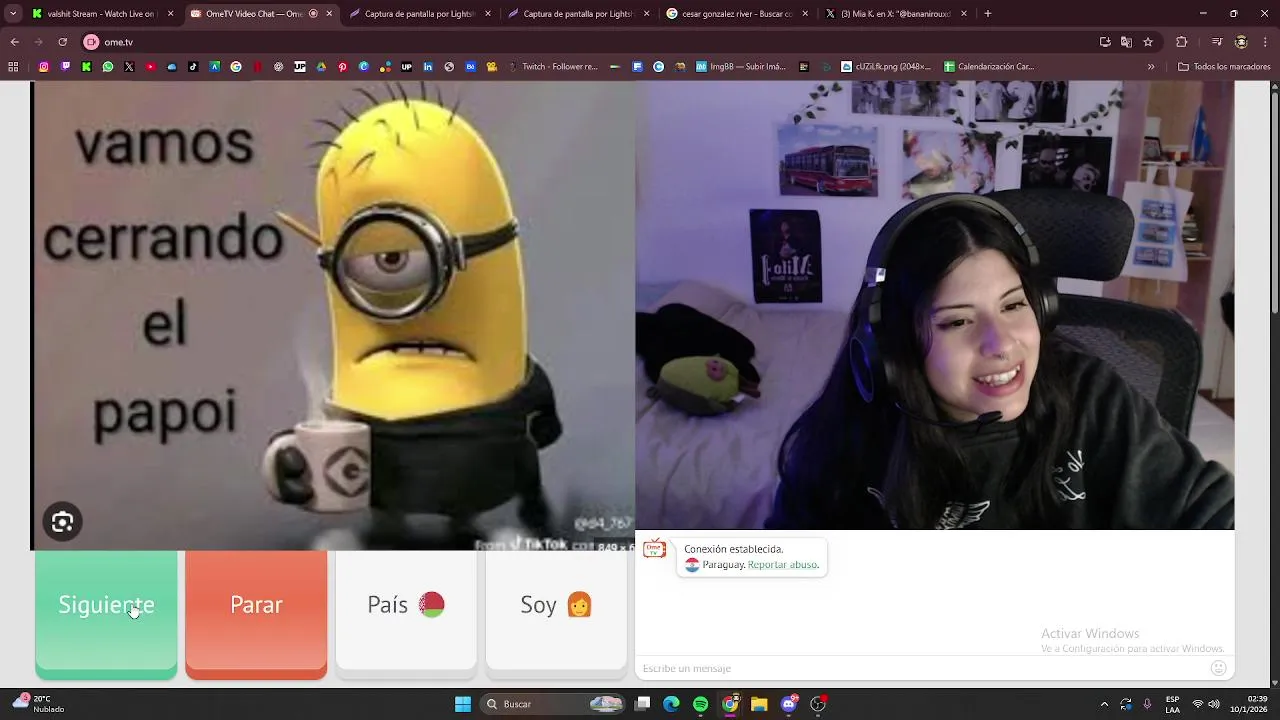The height and width of the screenshot is (720, 1280).
Task: Open Discord from the taskbar
Action: [x=788, y=704]
